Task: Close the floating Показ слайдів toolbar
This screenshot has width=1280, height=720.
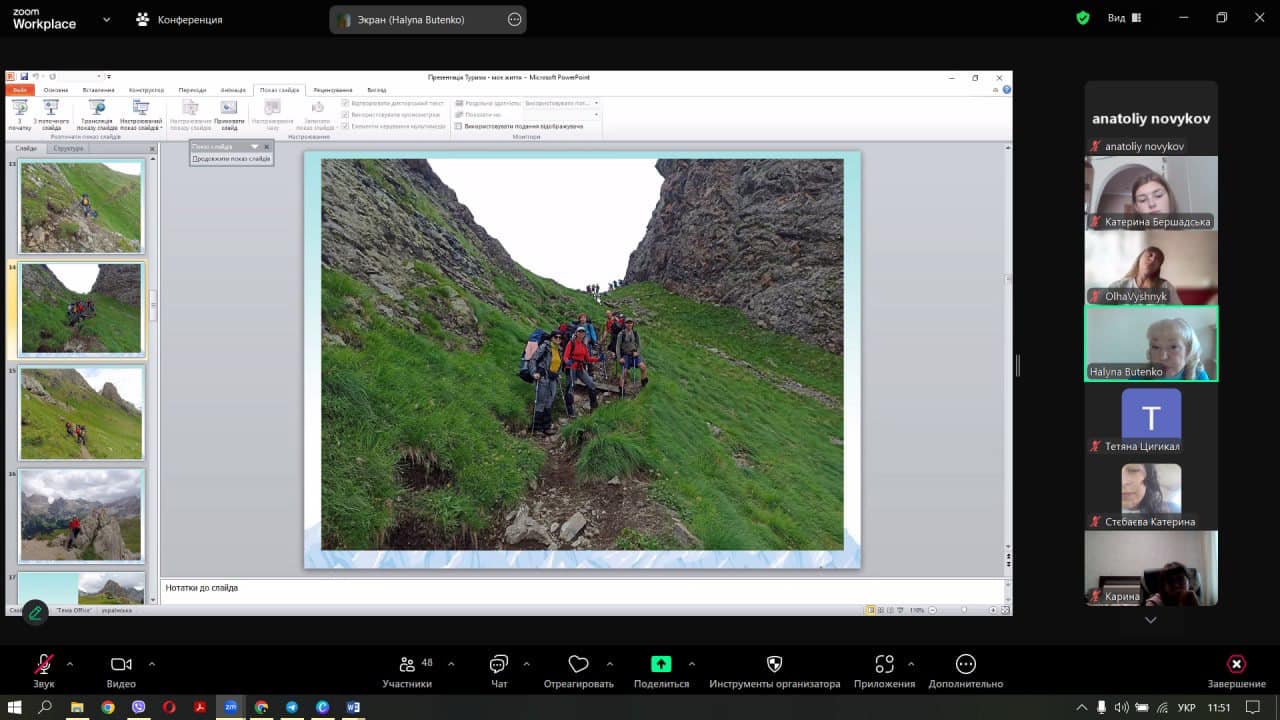Action: tap(267, 147)
